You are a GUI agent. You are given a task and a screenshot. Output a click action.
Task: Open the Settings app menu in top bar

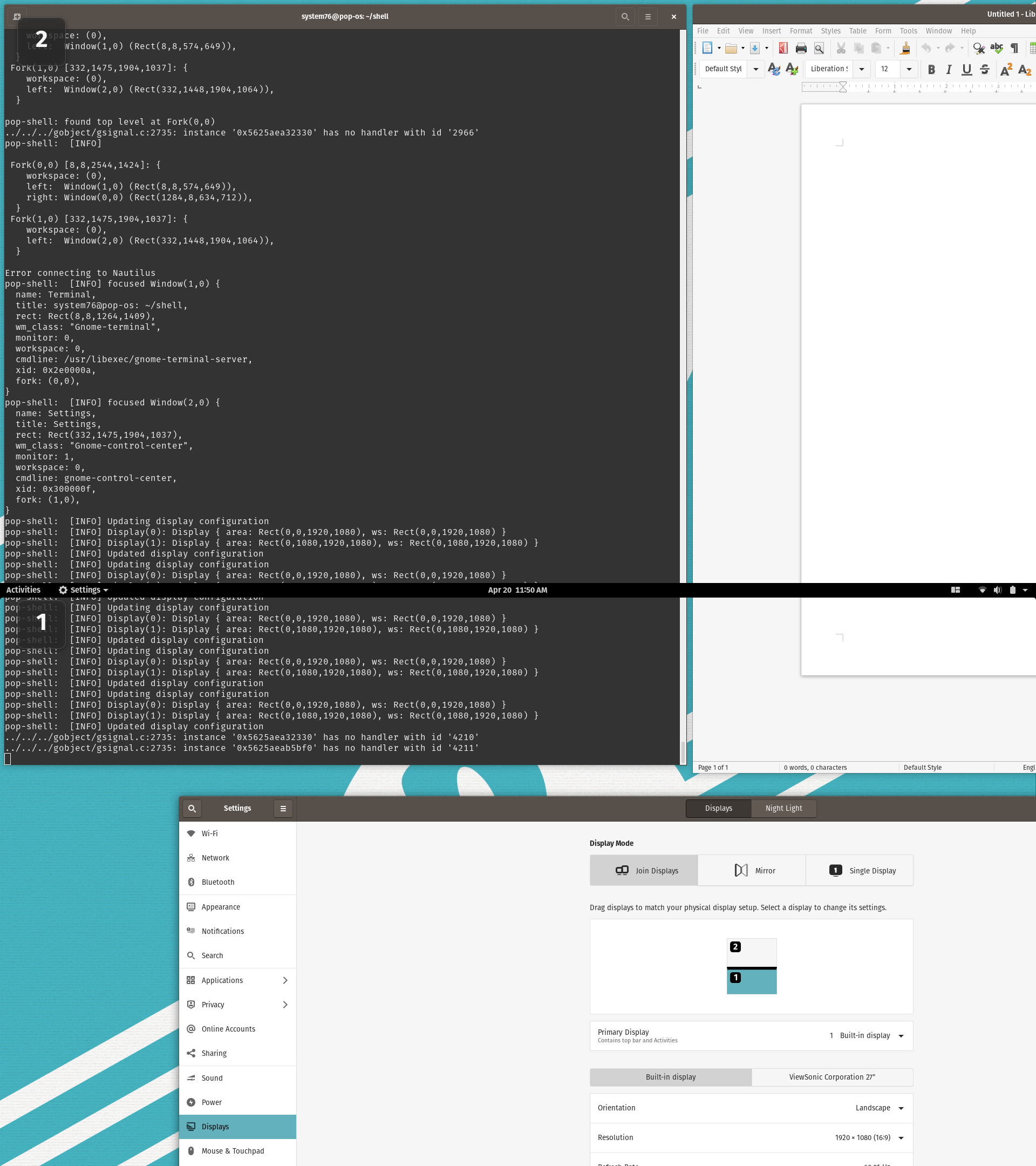[83, 590]
